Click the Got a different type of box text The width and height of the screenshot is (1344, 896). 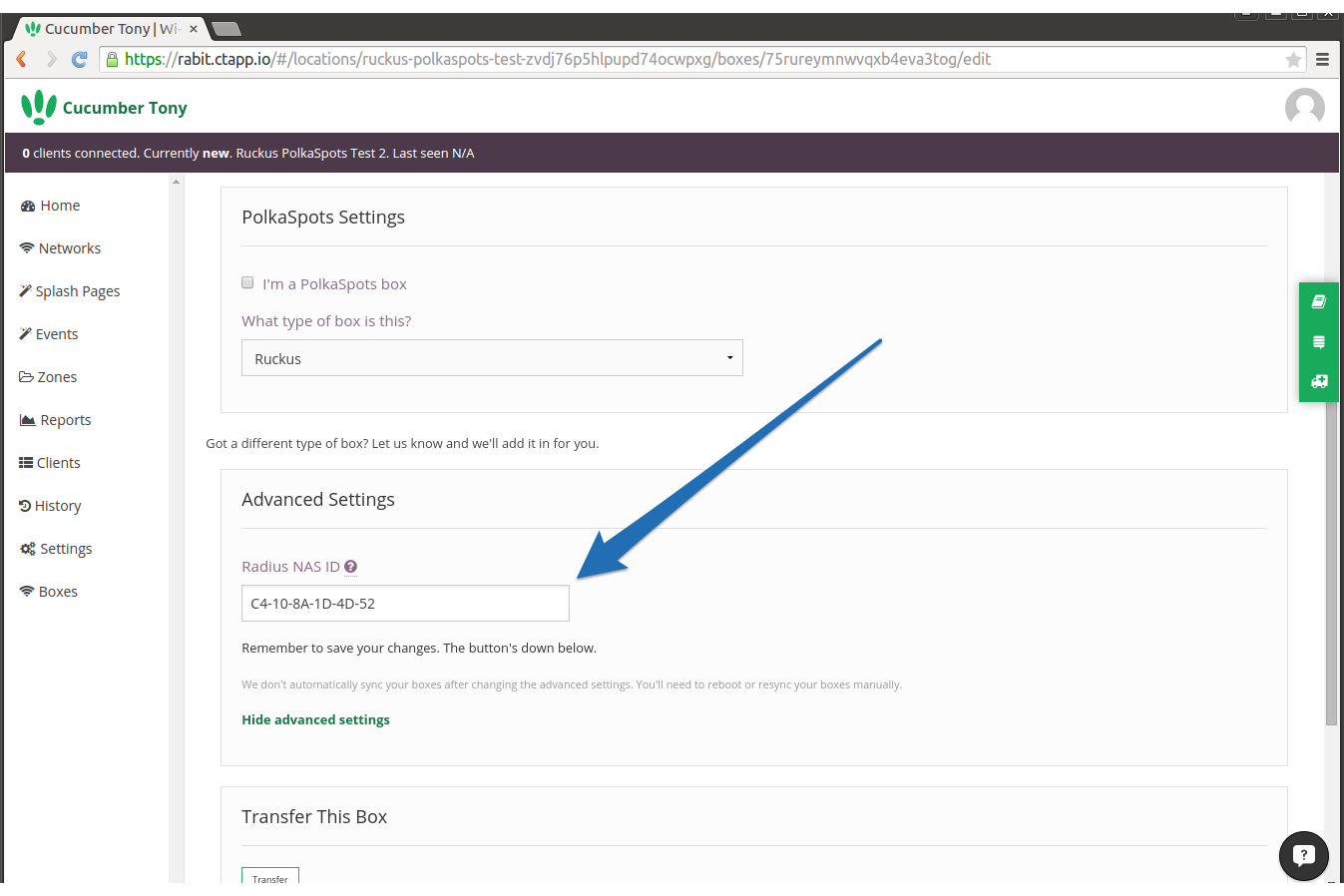402,443
